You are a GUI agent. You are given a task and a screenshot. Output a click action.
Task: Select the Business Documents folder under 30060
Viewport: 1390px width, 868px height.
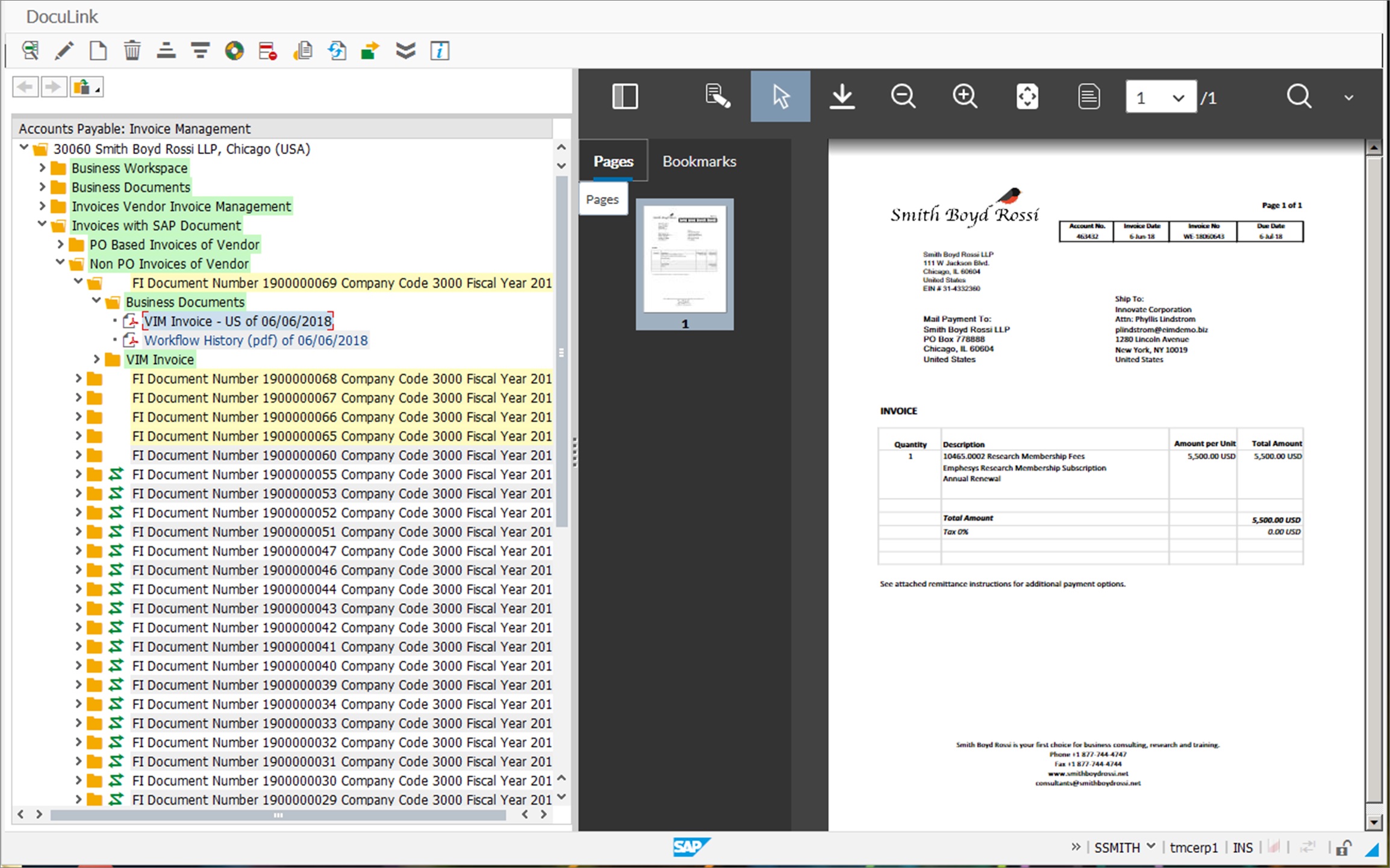pos(131,187)
